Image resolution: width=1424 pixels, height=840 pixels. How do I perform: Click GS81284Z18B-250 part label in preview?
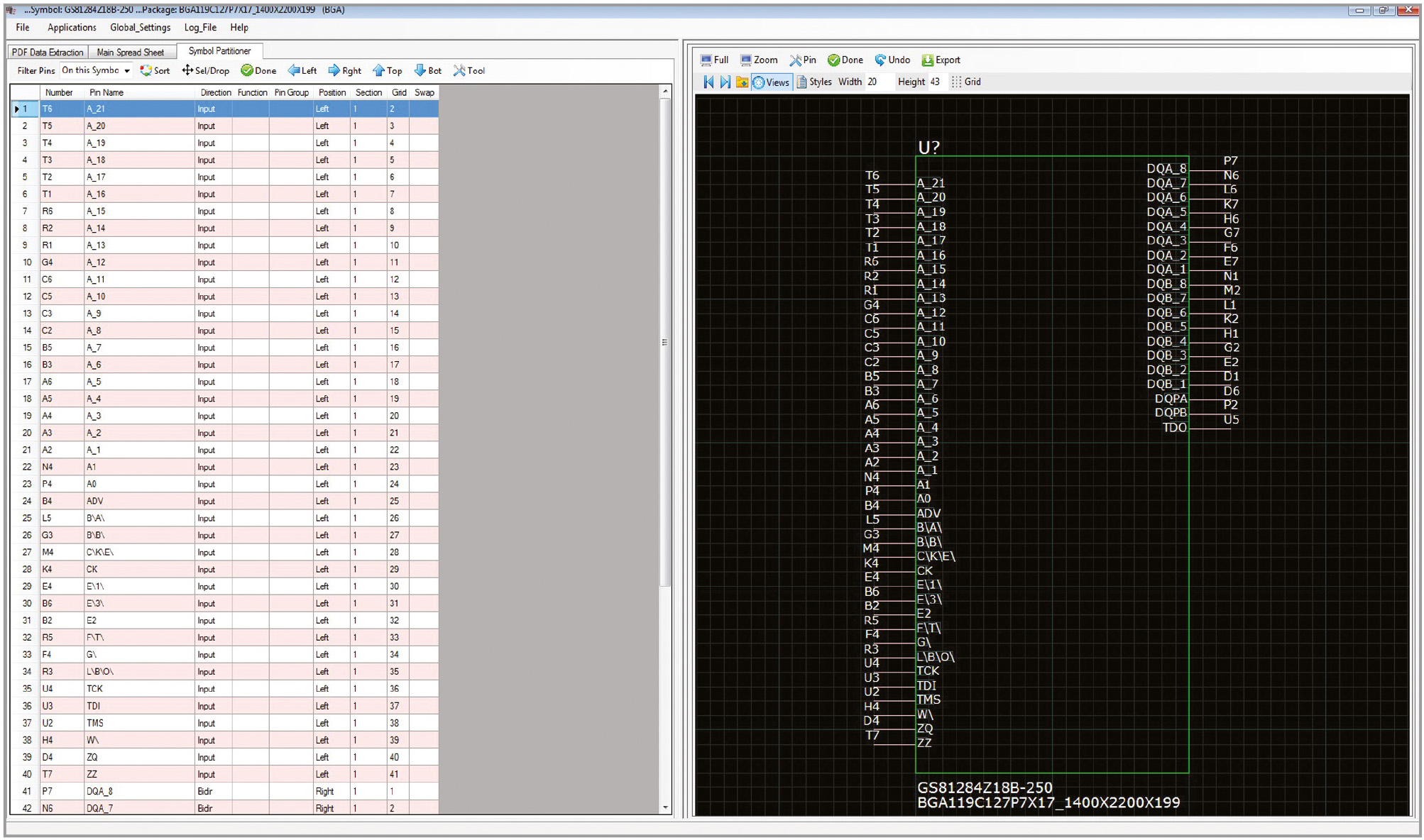(x=985, y=787)
